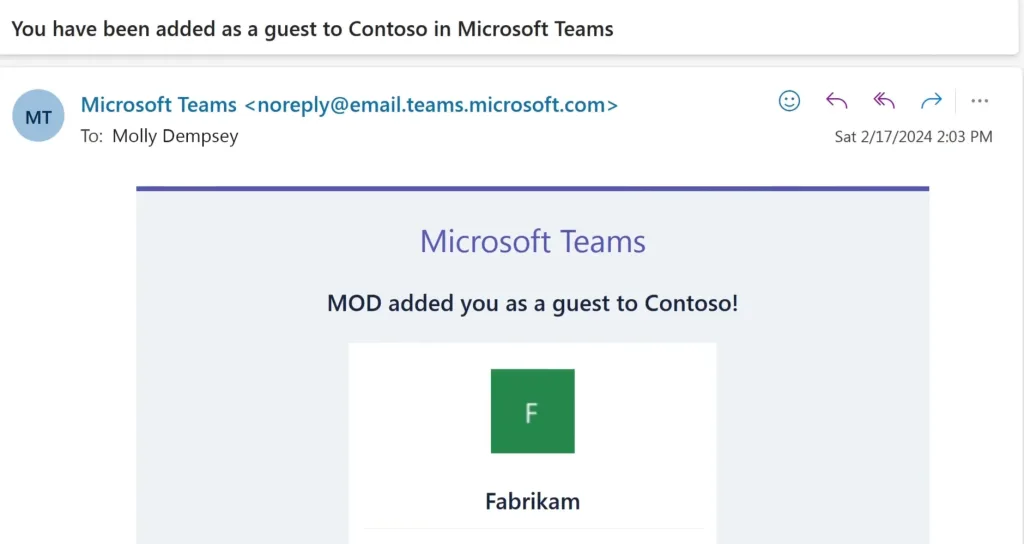
Task: Click the green Fabrikam F logo tile
Action: click(532, 411)
